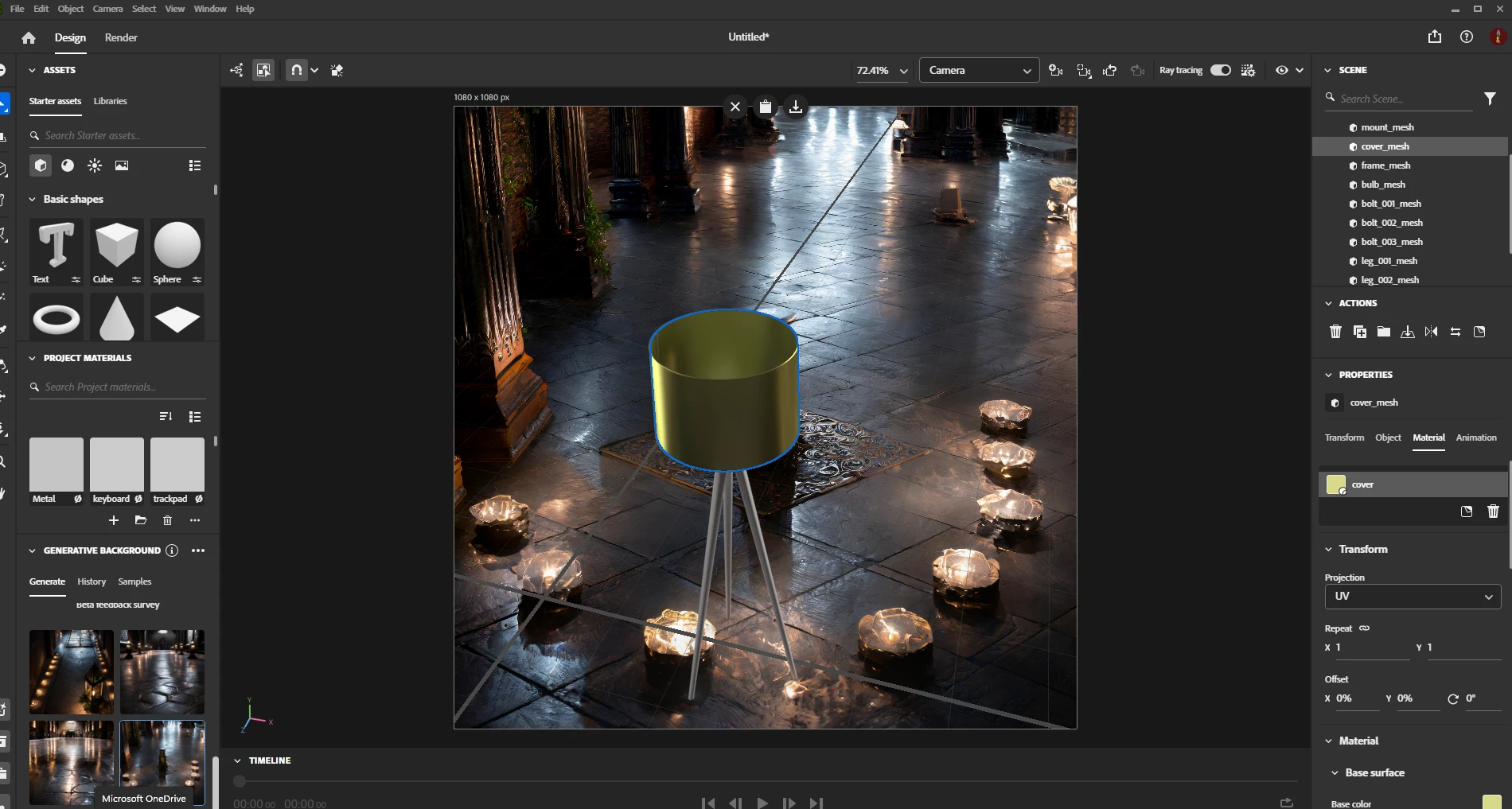Add the Cube basic shape

tap(116, 251)
